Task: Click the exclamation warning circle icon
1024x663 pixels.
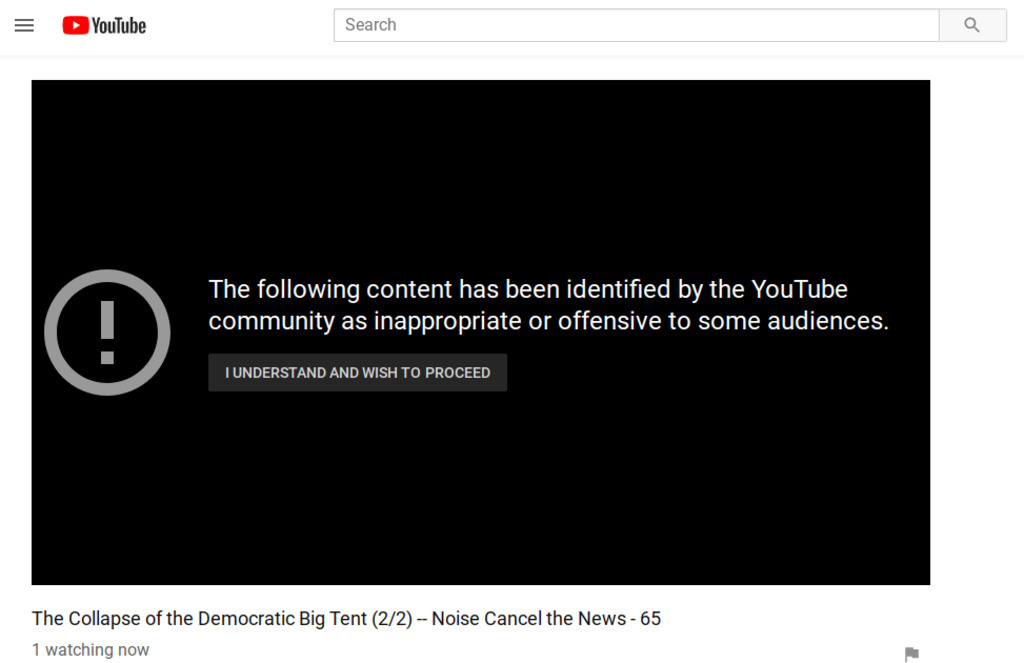Action: (107, 332)
